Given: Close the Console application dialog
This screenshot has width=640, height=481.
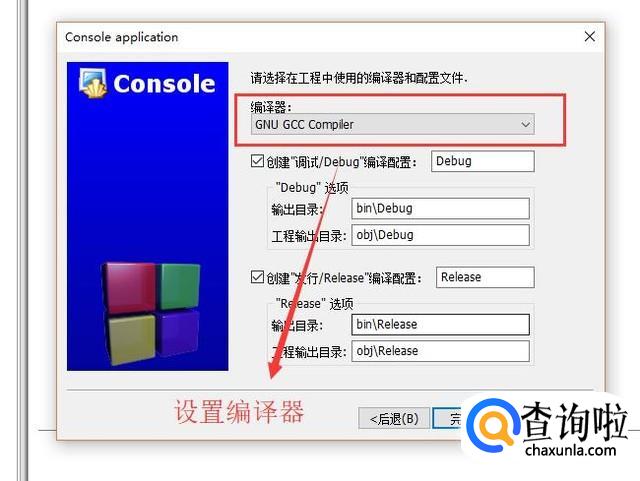Looking at the screenshot, I should [589, 37].
